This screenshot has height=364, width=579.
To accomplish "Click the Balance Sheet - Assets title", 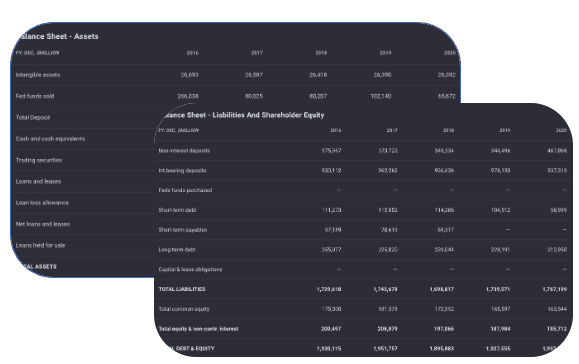I will click(x=57, y=36).
